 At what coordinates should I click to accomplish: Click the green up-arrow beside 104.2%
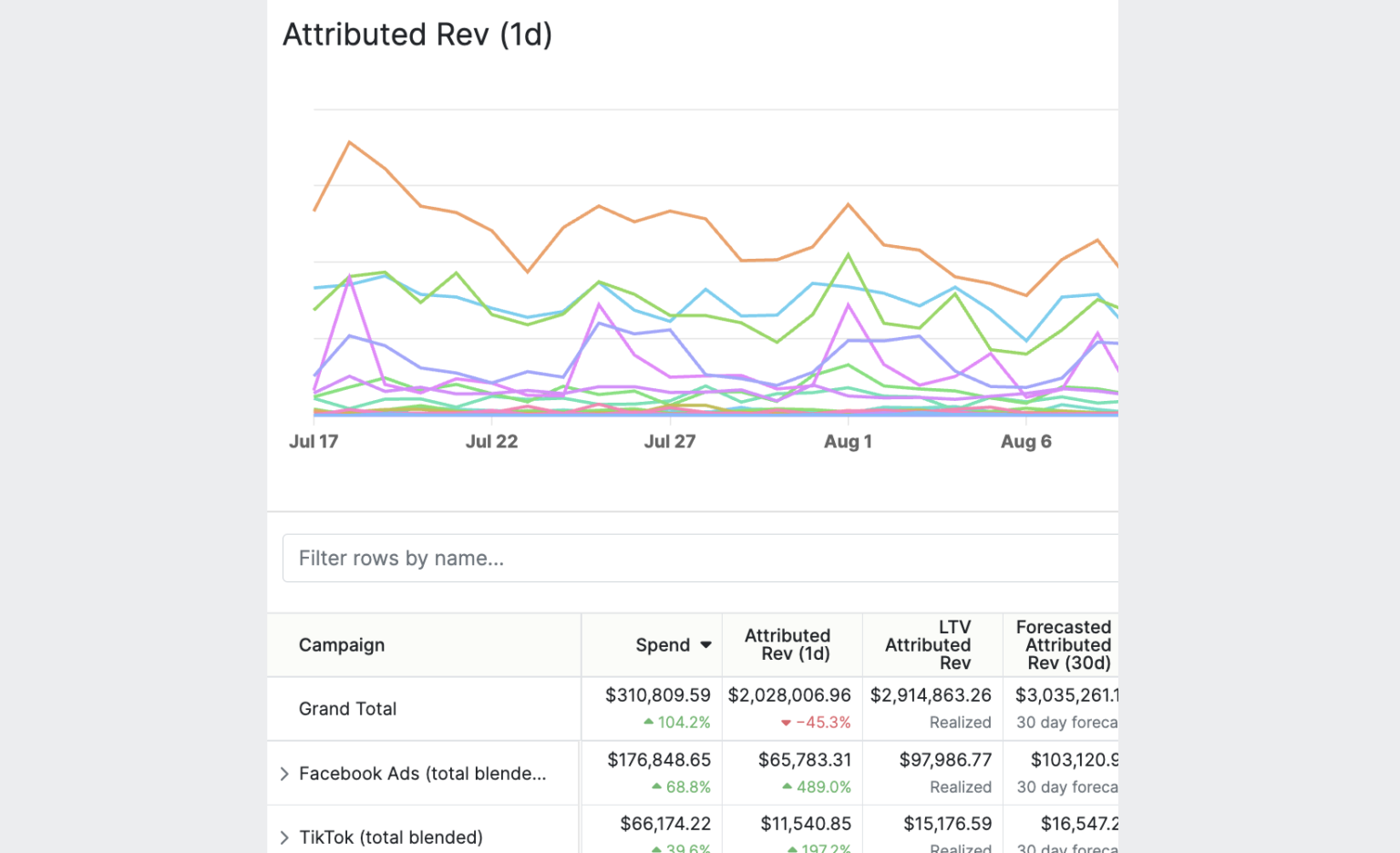[x=649, y=722]
